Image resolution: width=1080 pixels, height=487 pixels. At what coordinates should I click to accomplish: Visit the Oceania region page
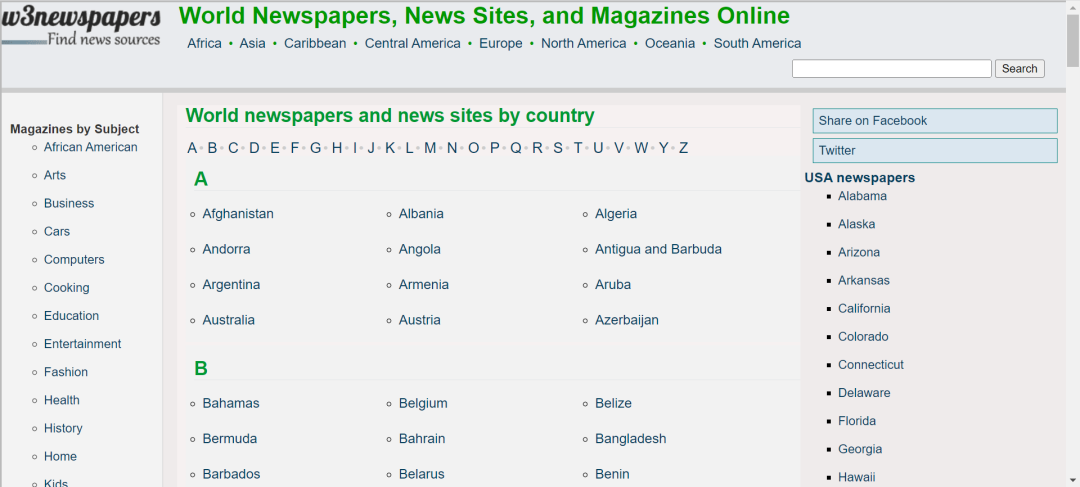pos(670,43)
